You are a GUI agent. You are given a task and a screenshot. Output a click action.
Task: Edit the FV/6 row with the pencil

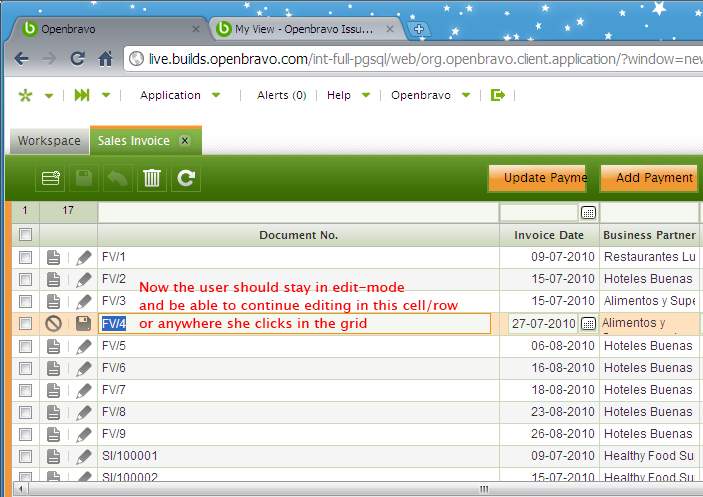(84, 368)
